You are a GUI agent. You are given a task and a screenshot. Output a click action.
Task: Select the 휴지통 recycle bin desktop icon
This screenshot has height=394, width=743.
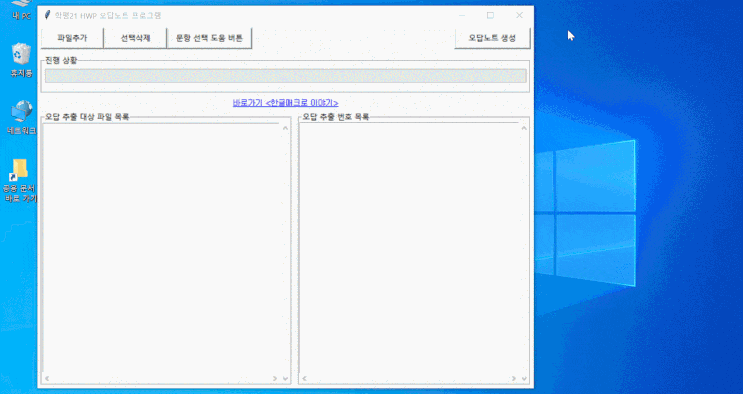(21, 60)
